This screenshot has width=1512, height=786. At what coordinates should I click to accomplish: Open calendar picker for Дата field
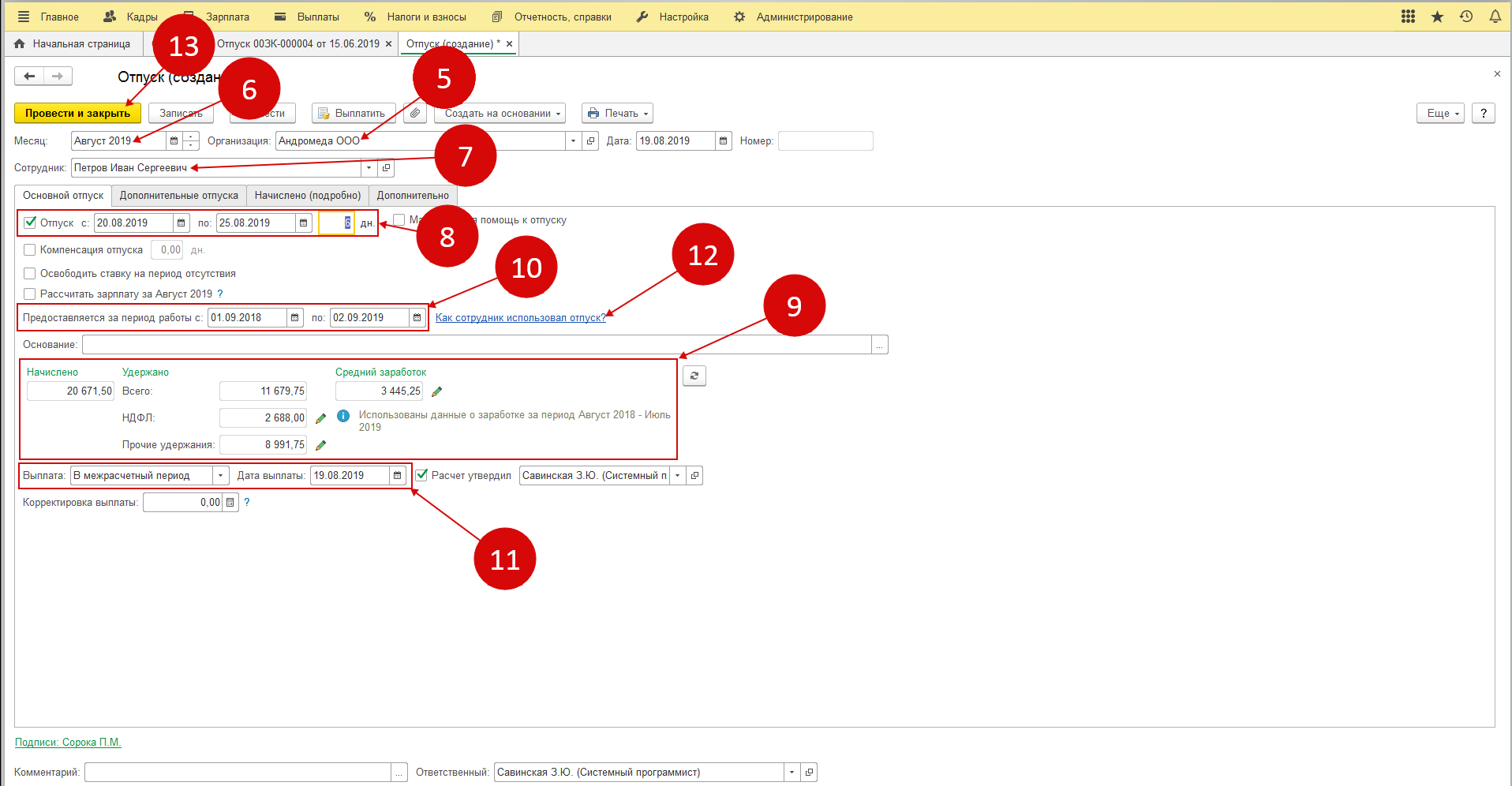click(723, 141)
